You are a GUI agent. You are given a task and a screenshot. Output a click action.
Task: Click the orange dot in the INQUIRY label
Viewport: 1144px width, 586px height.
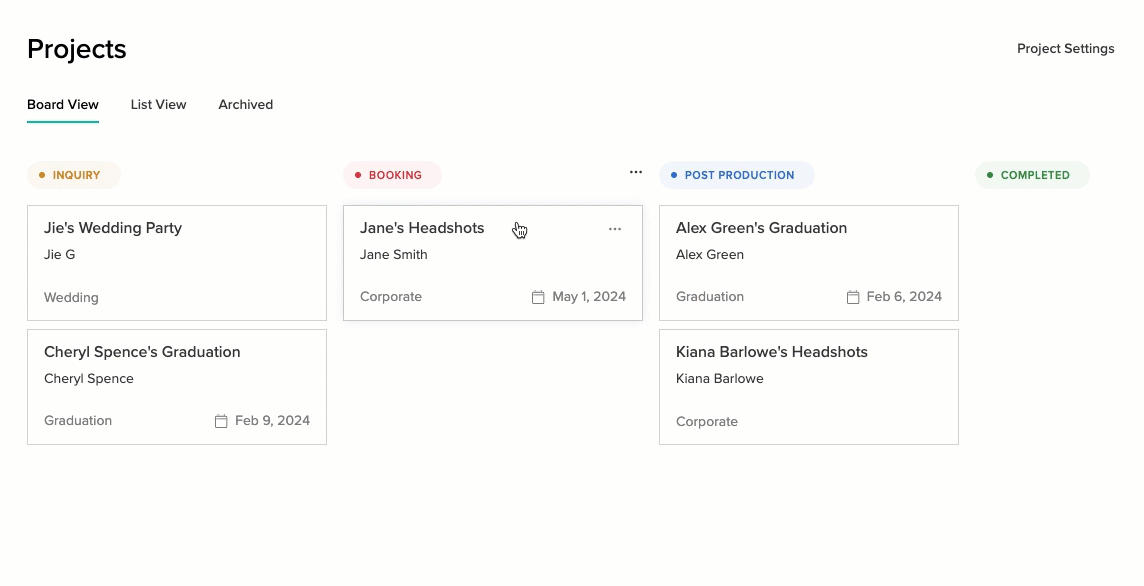click(x=41, y=174)
